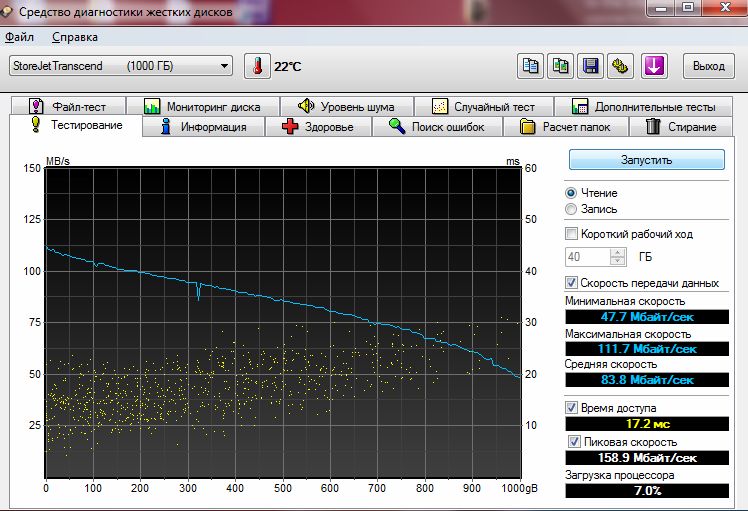Enable the Короткий рабочий ход checkbox
Image resolution: width=748 pixels, height=511 pixels.
point(572,234)
